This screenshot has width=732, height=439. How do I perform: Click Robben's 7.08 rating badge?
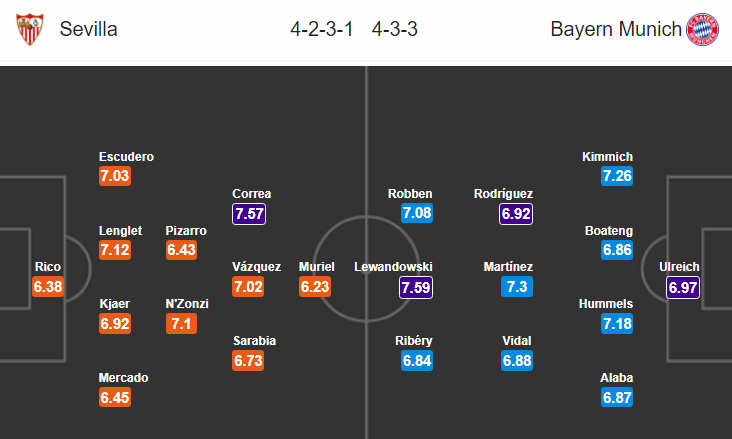coord(415,214)
